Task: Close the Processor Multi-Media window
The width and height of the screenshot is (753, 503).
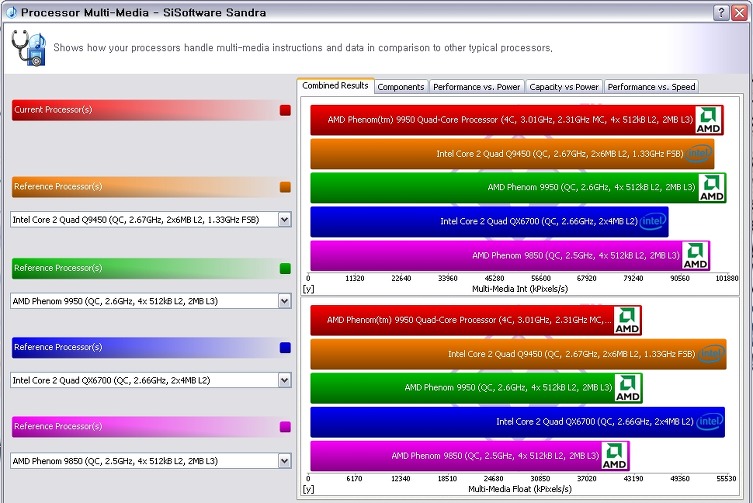Action: tap(739, 12)
